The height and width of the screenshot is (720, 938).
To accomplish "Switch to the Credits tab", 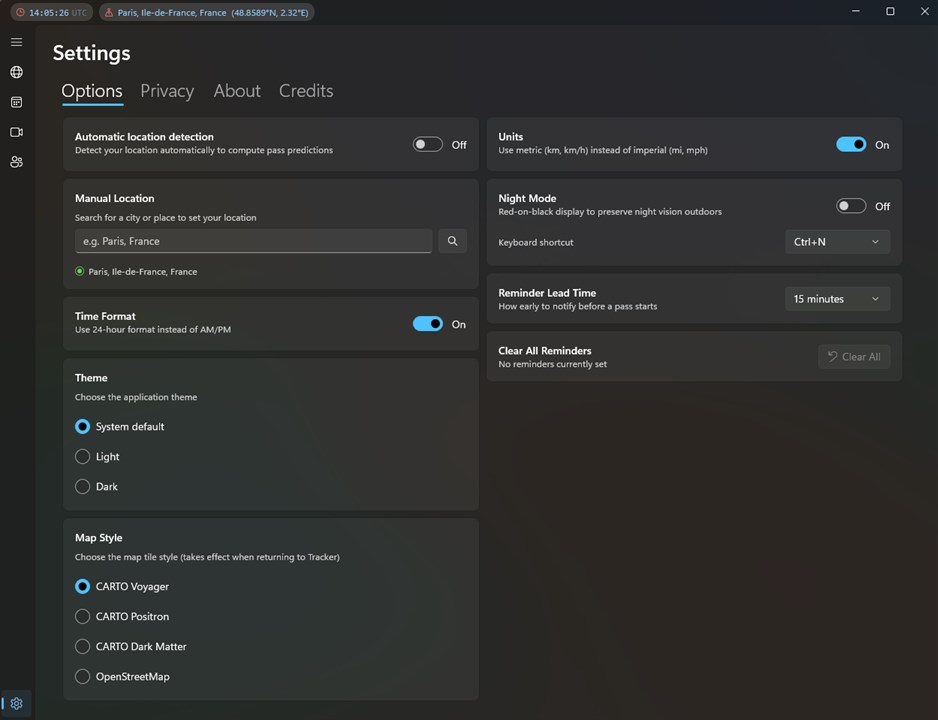I will coord(306,91).
